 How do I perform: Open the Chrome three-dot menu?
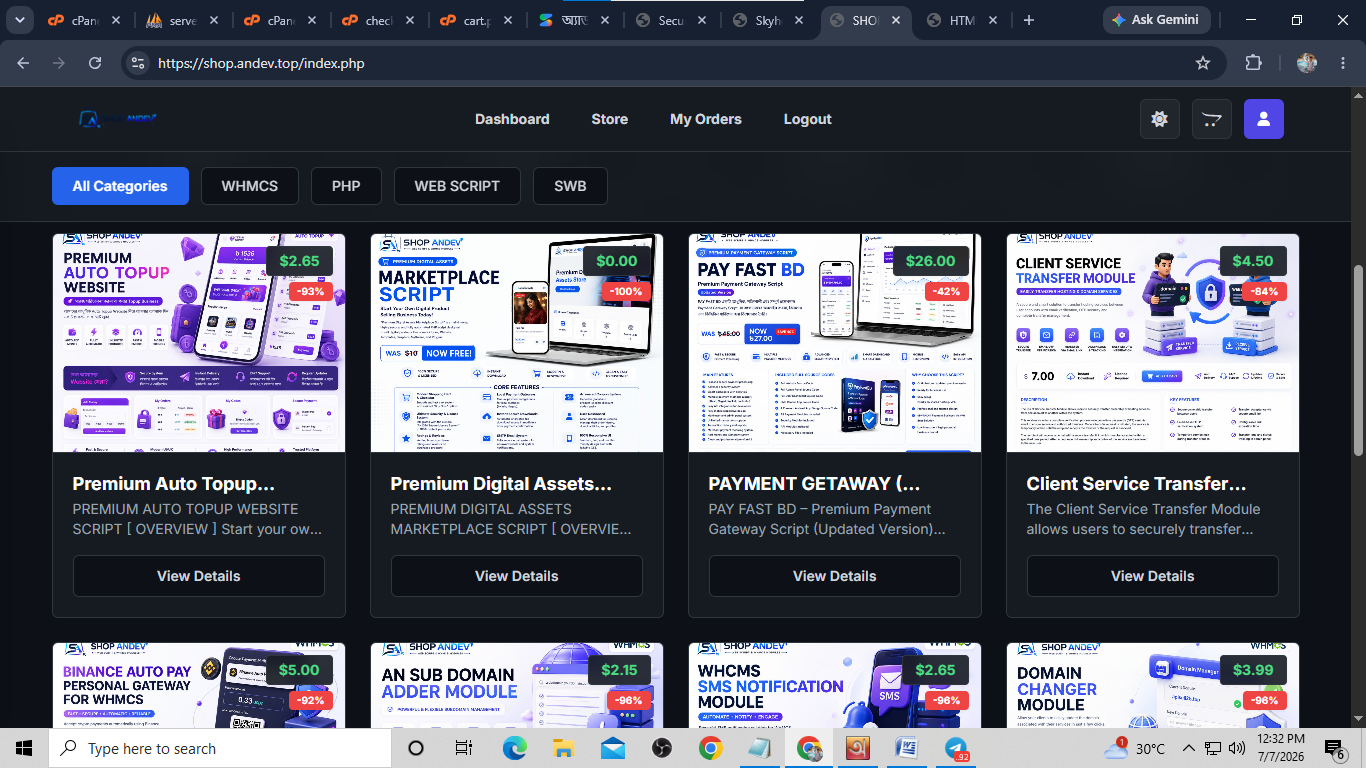(1342, 63)
